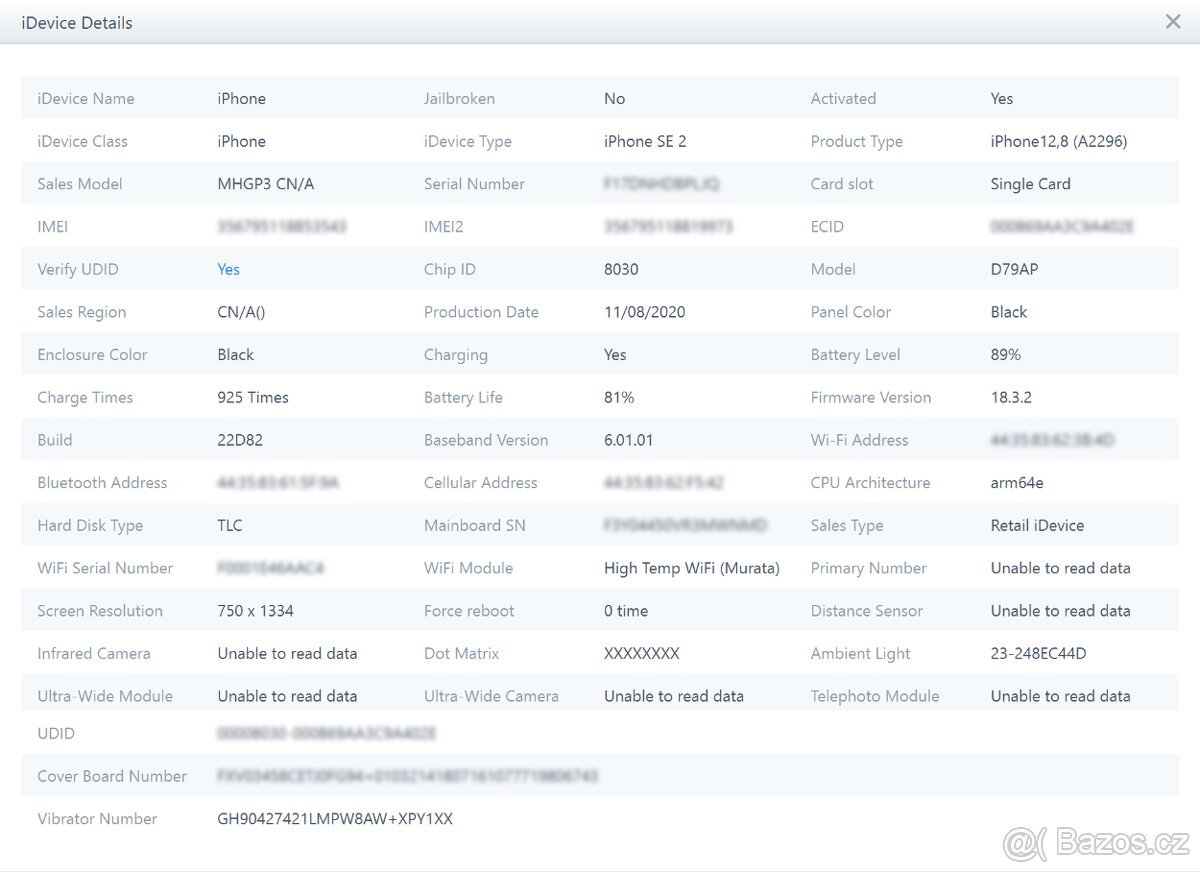Click the blue Verify UDID 'Yes' link
1200x872 pixels.
228,269
